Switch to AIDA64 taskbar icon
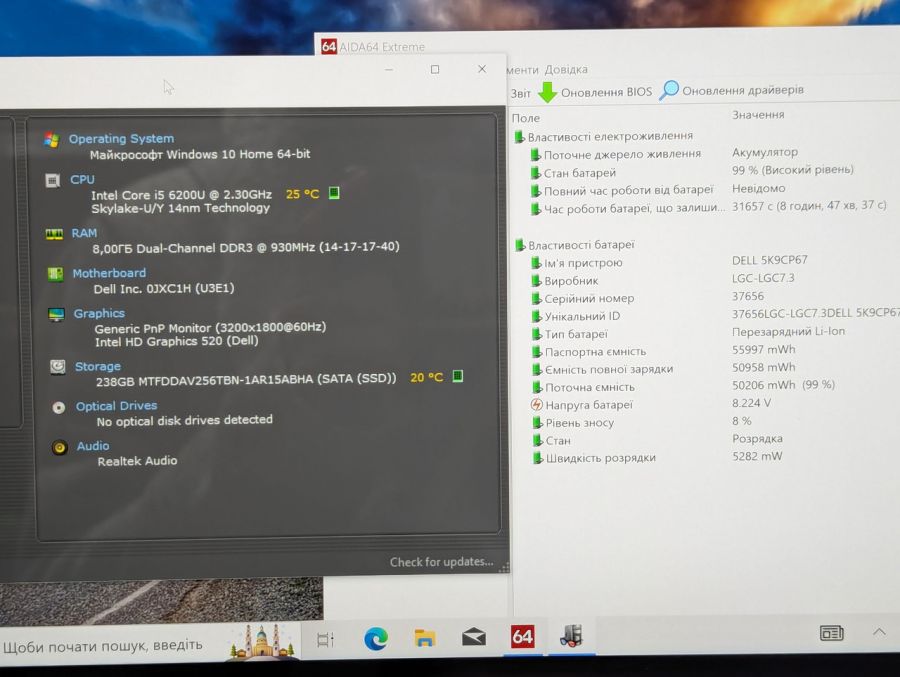900x677 pixels. (522, 636)
